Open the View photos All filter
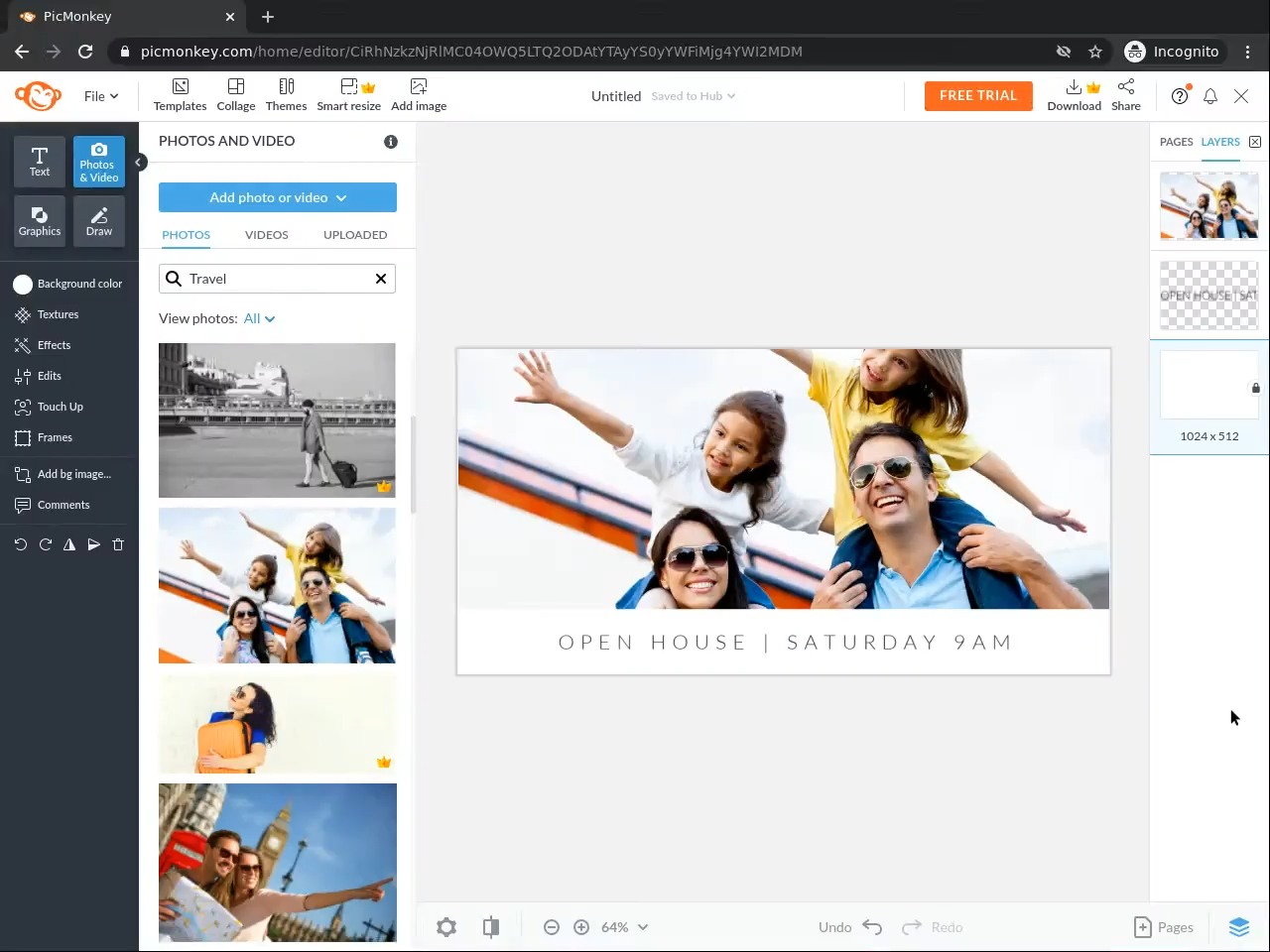The width and height of the screenshot is (1270, 952). coord(259,318)
